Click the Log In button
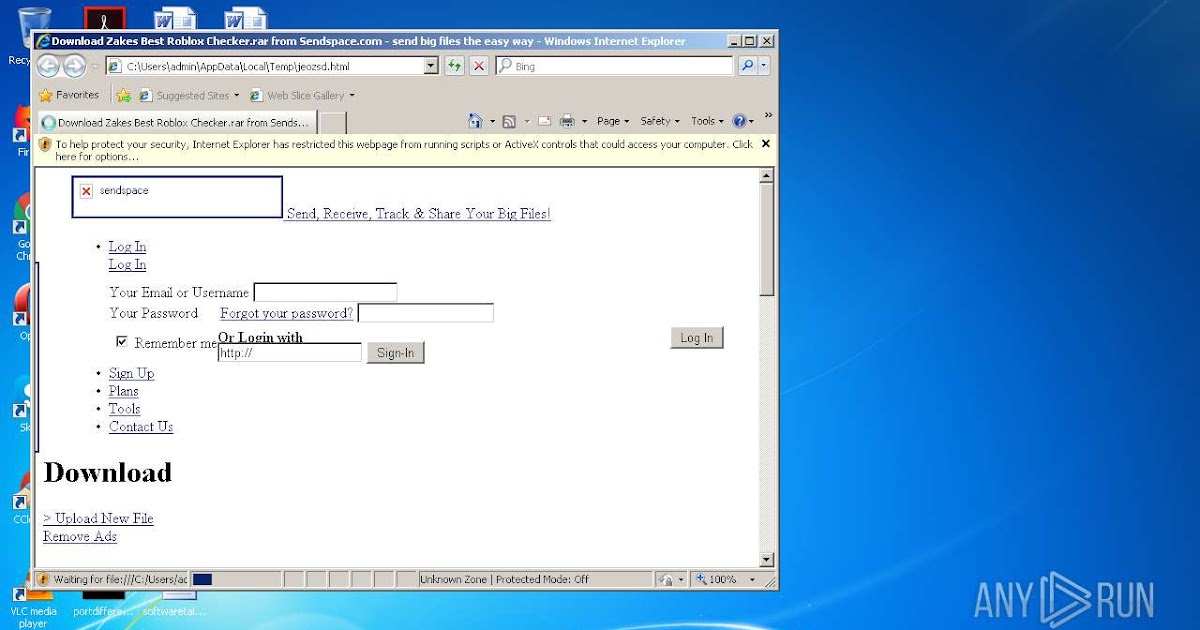 coord(696,338)
